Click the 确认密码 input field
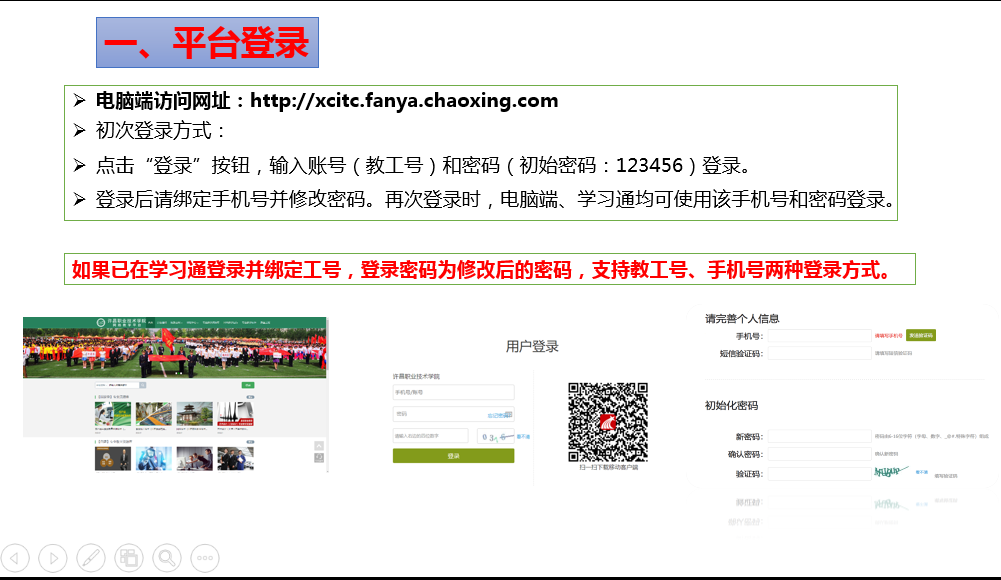 (820, 454)
